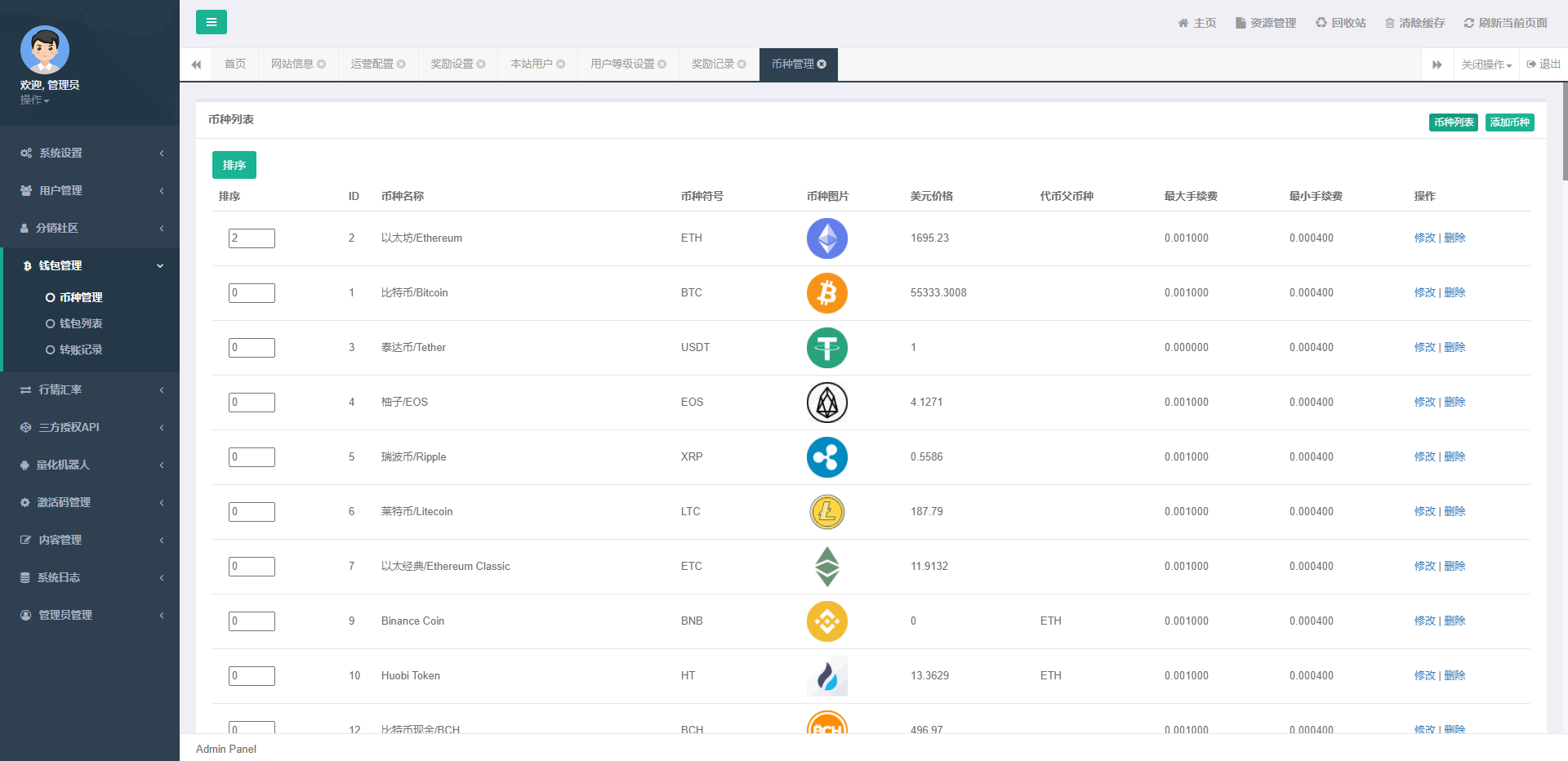This screenshot has width=1568, height=761.
Task: Open the 关闭操作 dropdown
Action: click(x=1486, y=65)
